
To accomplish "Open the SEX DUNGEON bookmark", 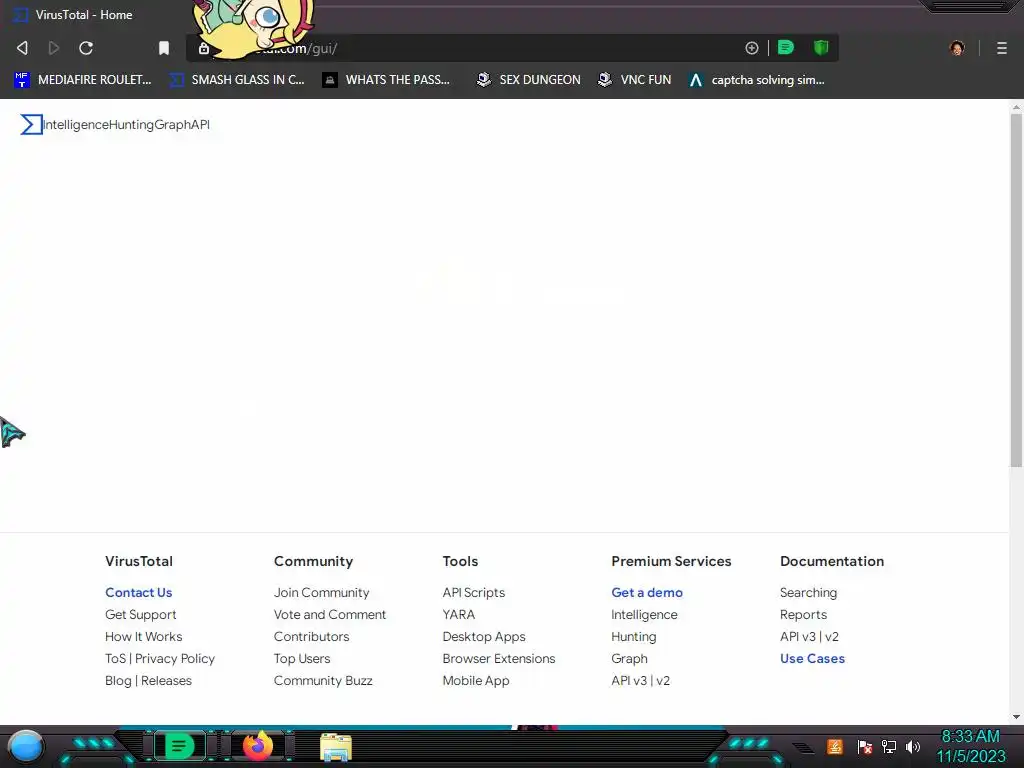I will (x=528, y=80).
